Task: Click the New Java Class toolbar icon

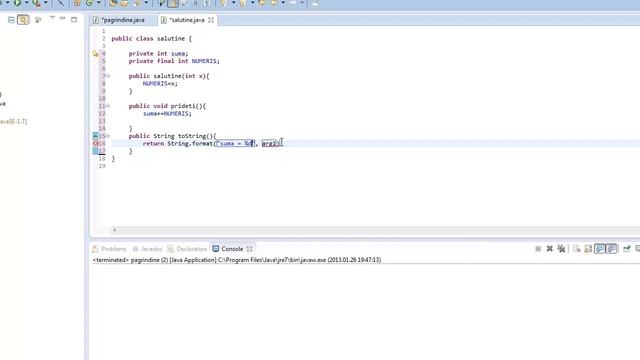Action: (89, 3)
